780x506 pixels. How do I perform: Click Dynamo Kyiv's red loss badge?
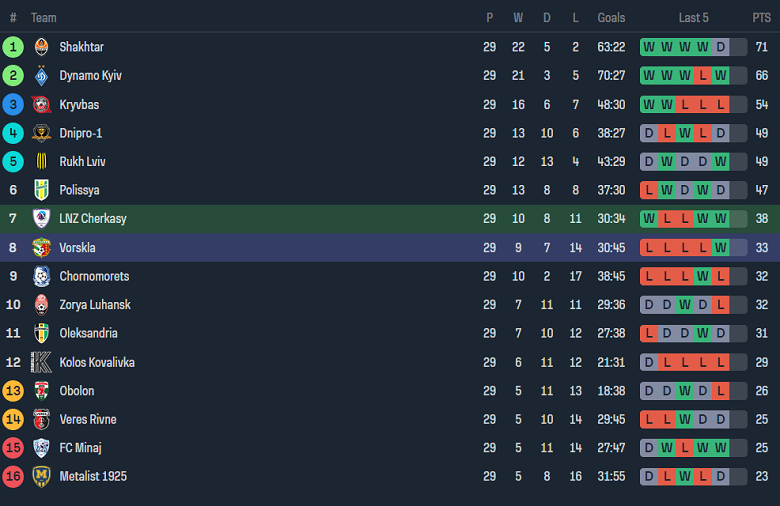pyautogui.click(x=702, y=76)
